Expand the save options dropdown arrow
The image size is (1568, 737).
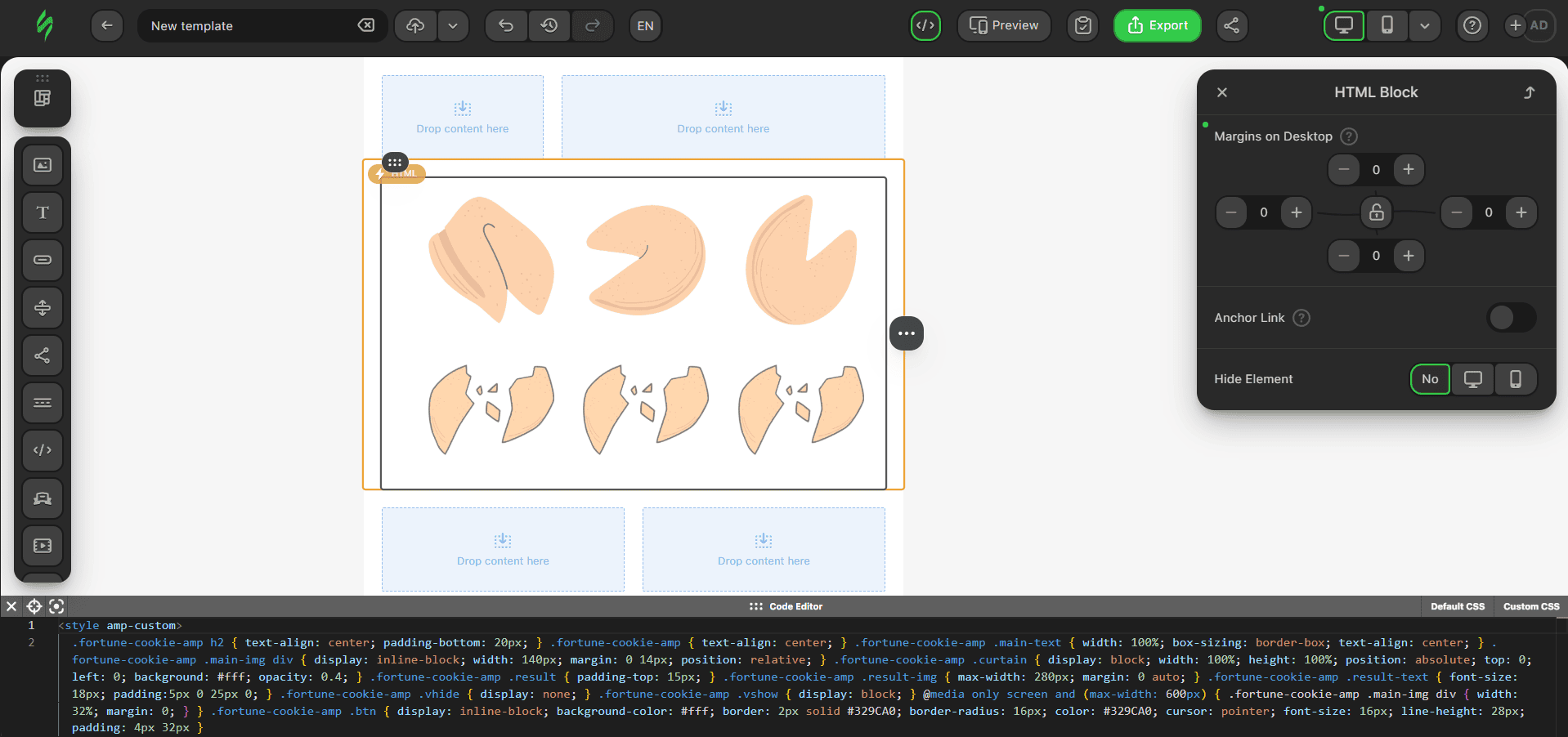[x=453, y=25]
